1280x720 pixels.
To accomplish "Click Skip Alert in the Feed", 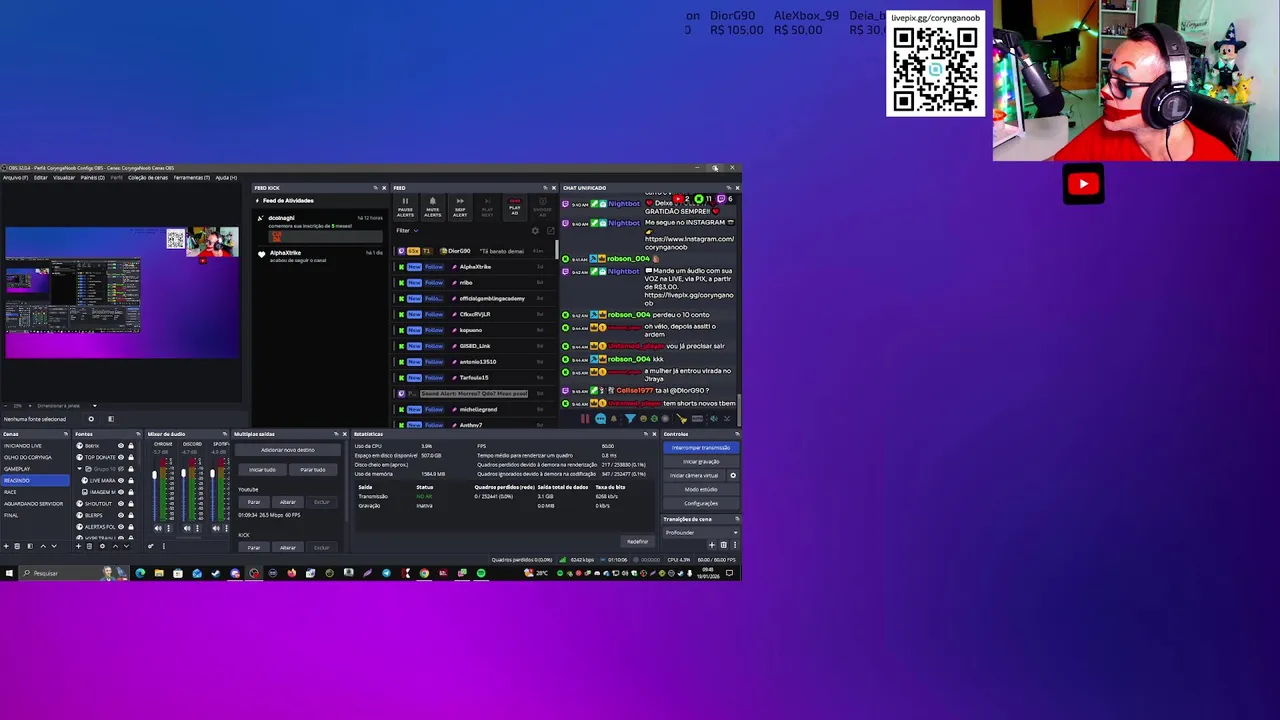I will click(x=460, y=207).
